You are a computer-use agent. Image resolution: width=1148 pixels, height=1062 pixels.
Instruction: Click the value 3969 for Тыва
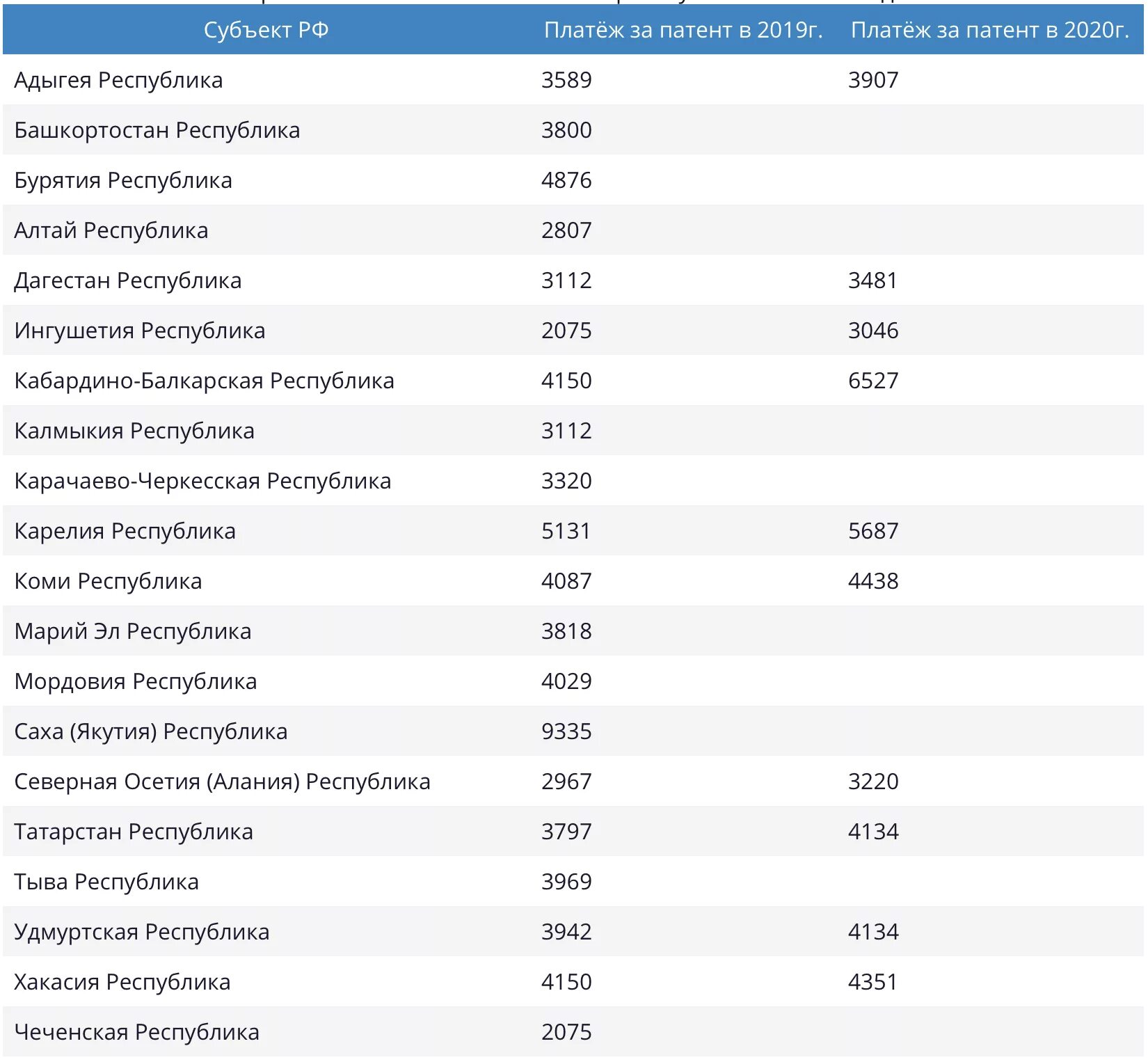[566, 882]
